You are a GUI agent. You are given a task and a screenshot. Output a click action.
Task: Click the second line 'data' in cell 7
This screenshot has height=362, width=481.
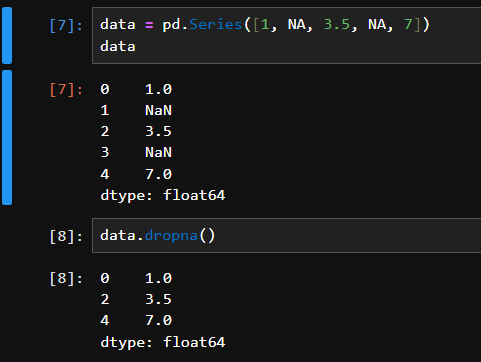(118, 46)
